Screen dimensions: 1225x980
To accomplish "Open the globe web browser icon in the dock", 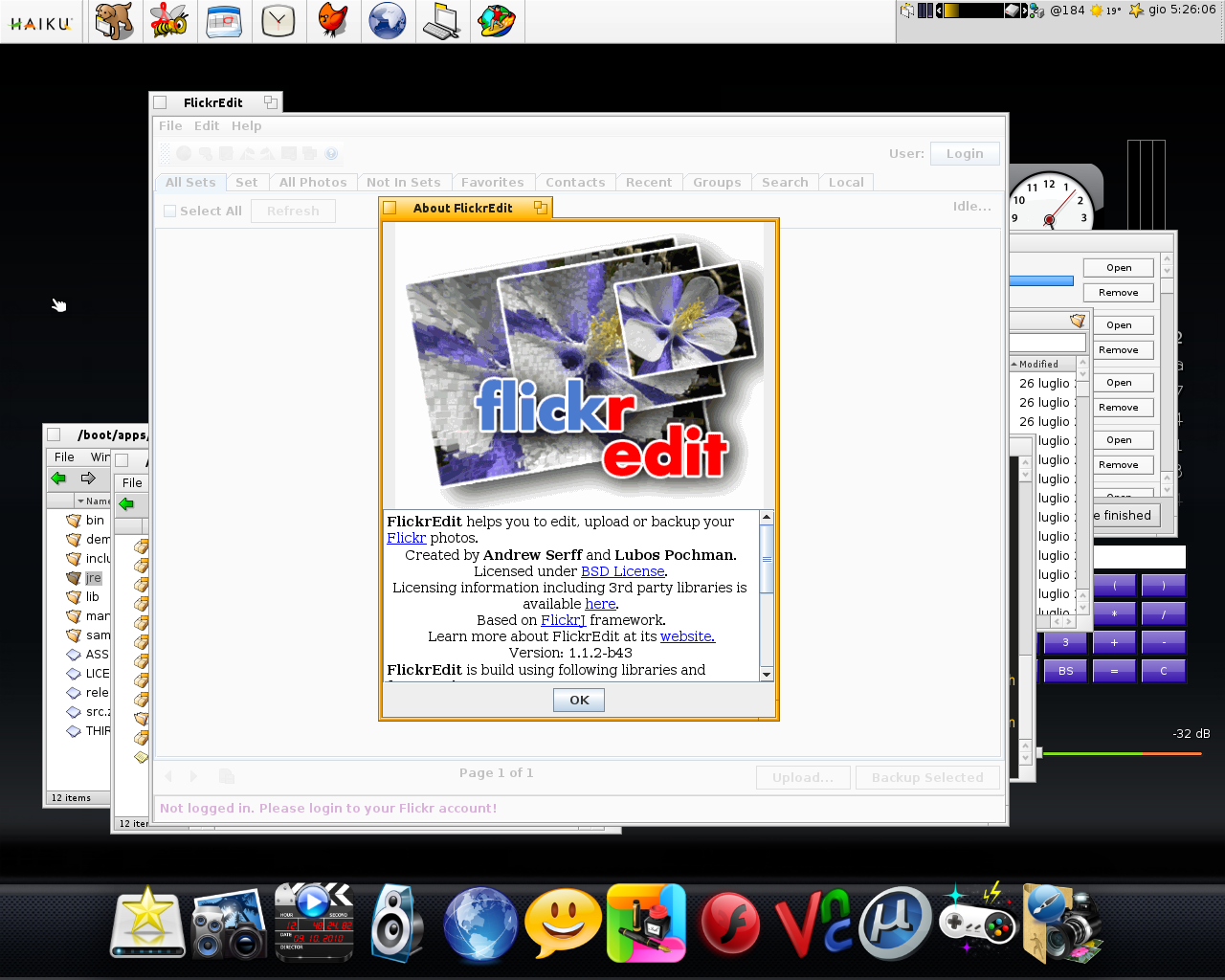I will click(480, 924).
